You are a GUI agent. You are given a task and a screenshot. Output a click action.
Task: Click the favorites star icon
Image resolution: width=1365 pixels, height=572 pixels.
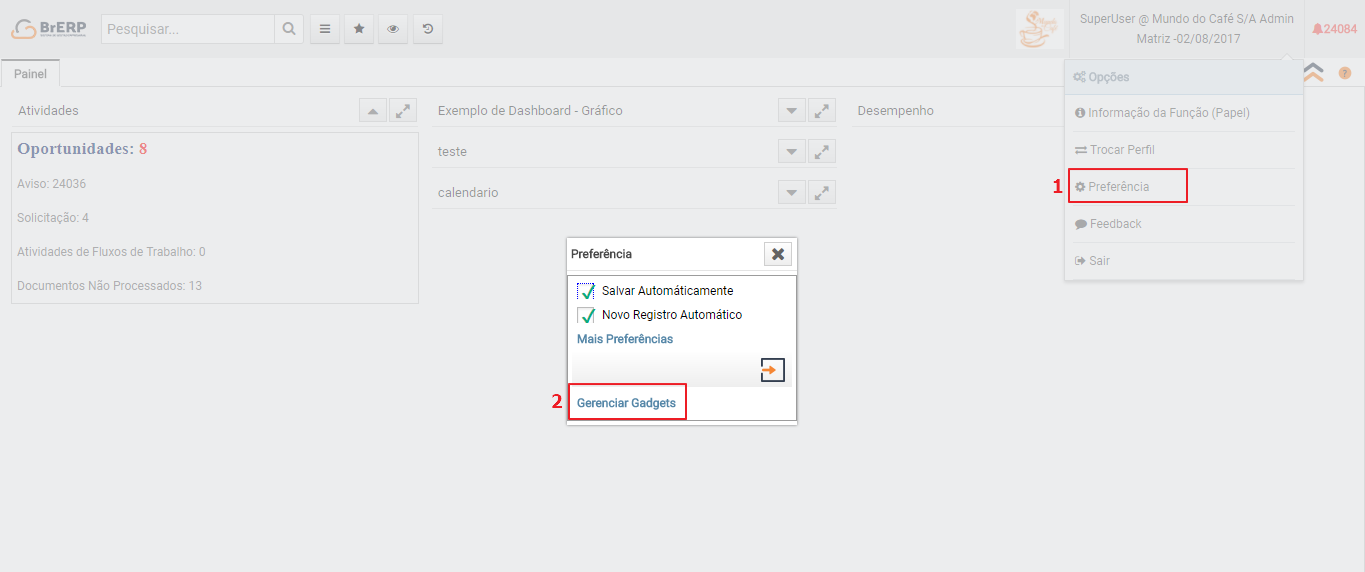pyautogui.click(x=359, y=29)
